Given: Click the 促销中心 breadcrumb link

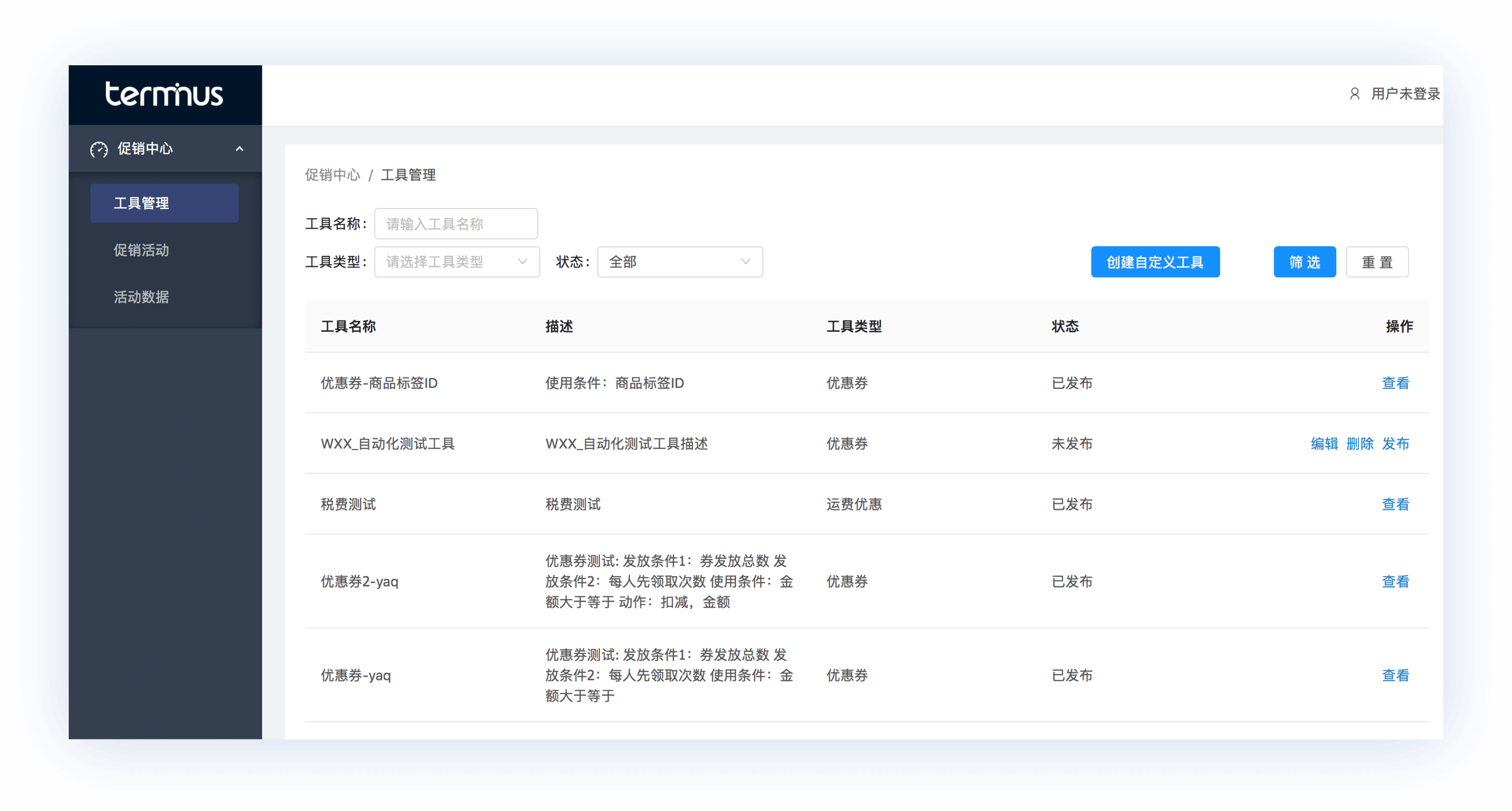Looking at the screenshot, I should tap(332, 175).
